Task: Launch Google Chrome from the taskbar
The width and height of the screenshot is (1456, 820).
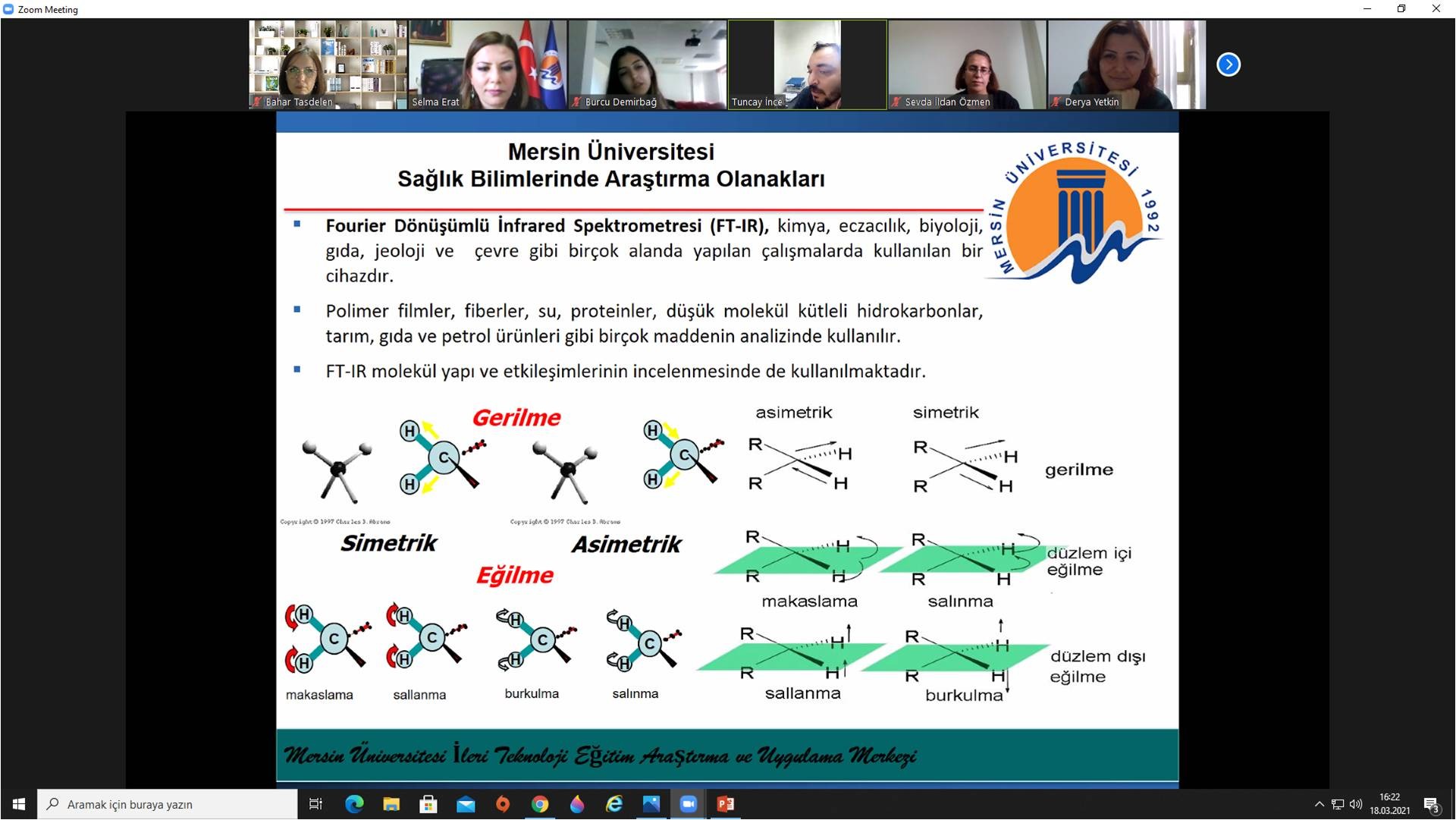Action: tap(540, 804)
